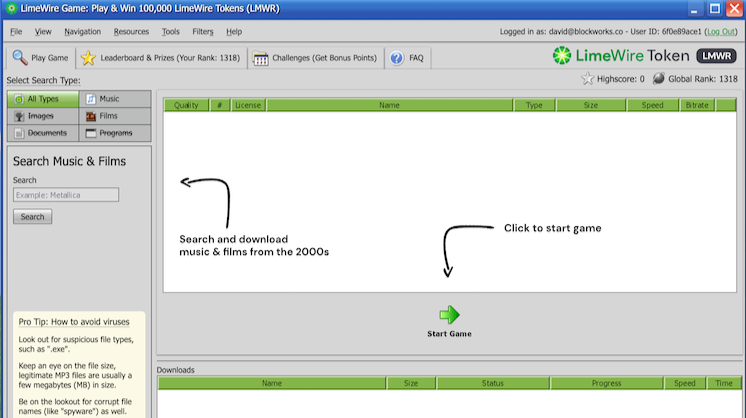This screenshot has height=418, width=746.
Task: Open Leaderboard & Prizes star button
Action: tap(160, 58)
